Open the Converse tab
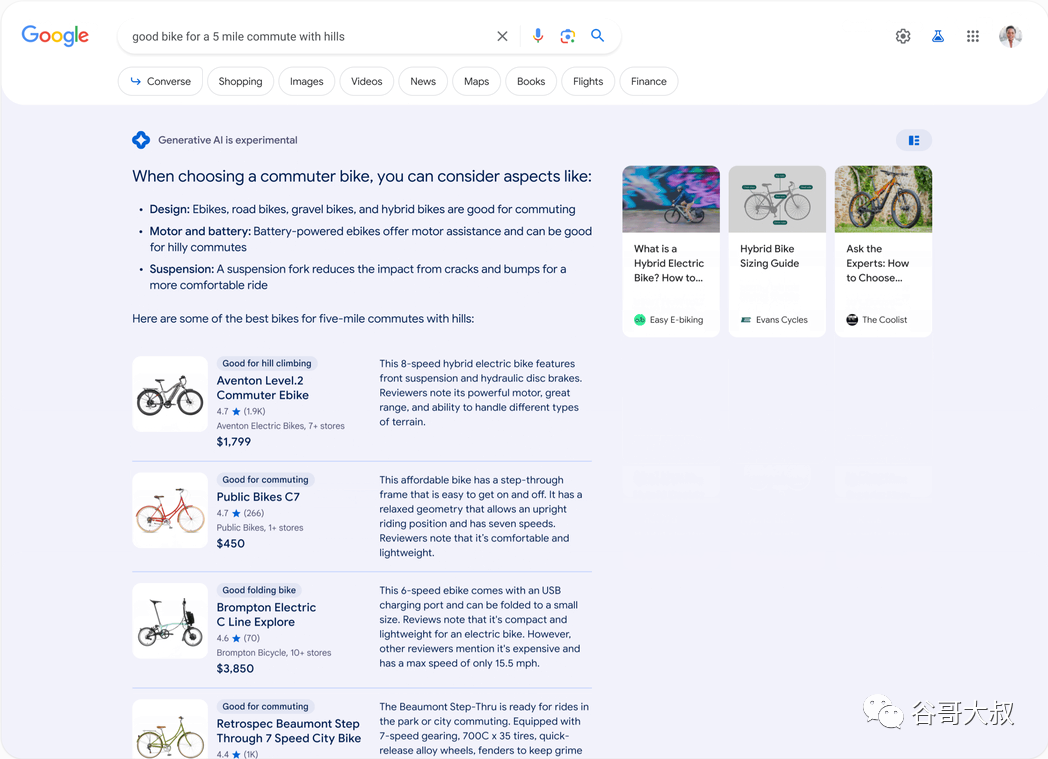Viewport: 1048px width, 759px height. 160,82
